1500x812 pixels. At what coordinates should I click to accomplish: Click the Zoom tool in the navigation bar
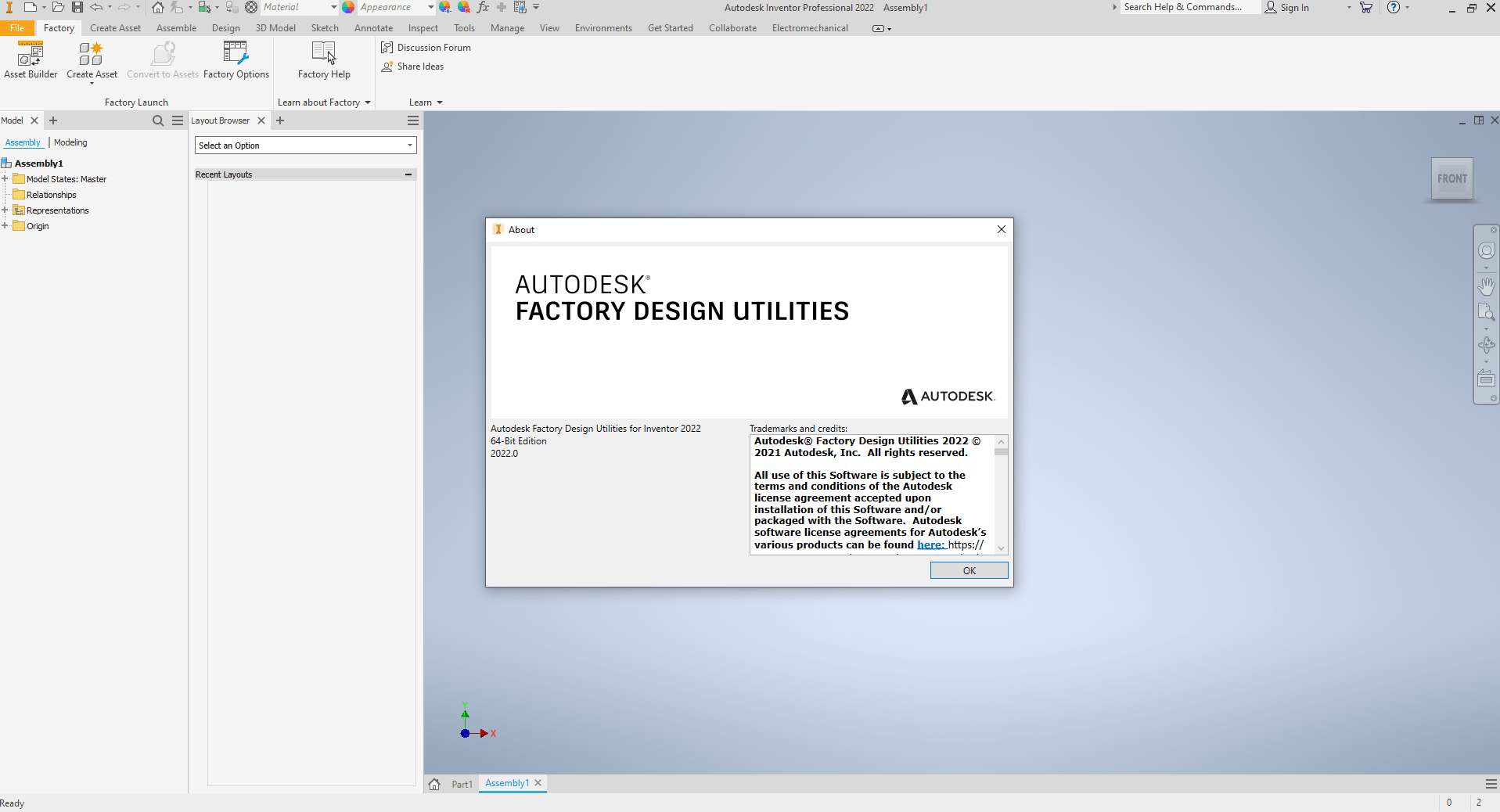click(1486, 313)
